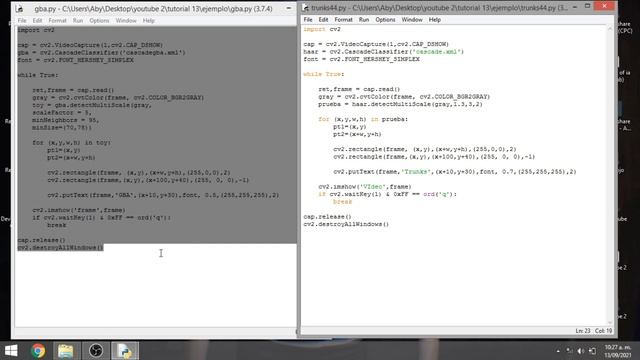The image size is (640, 360).
Task: Click the 'break' statement in trunks44.py
Action: [x=342, y=202]
